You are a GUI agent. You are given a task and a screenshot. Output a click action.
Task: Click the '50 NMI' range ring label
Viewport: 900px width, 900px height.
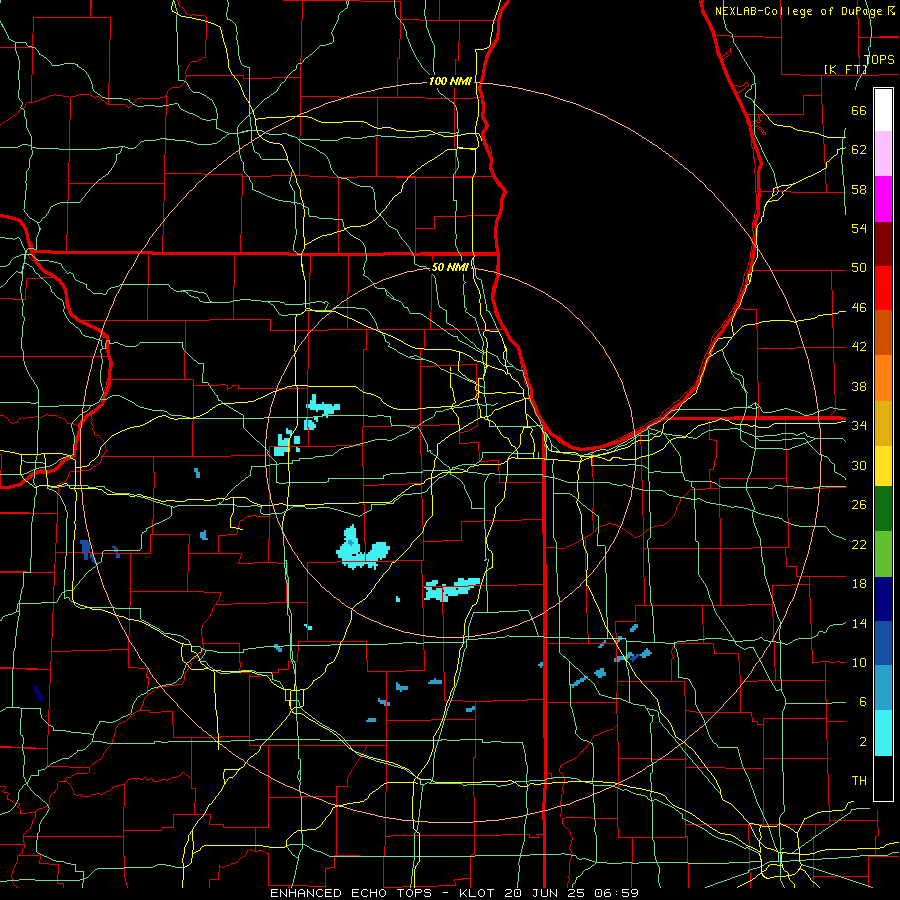[x=449, y=267]
